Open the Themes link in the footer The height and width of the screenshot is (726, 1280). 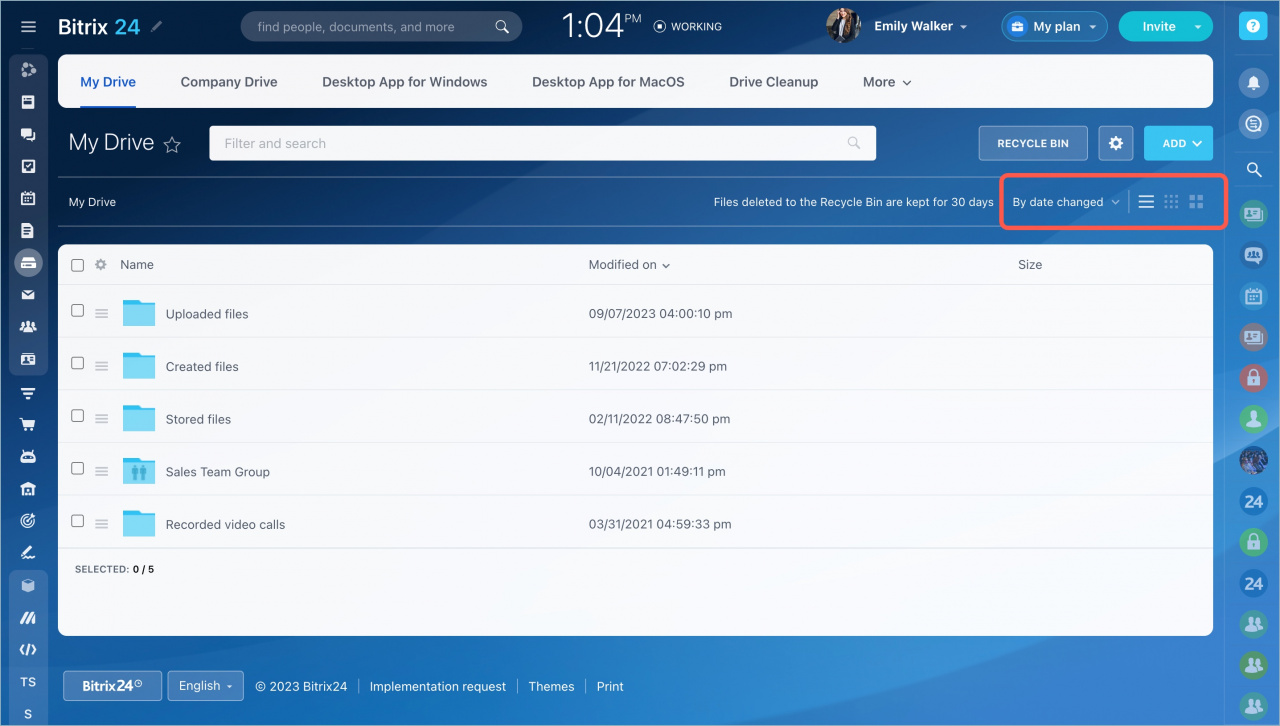(551, 687)
